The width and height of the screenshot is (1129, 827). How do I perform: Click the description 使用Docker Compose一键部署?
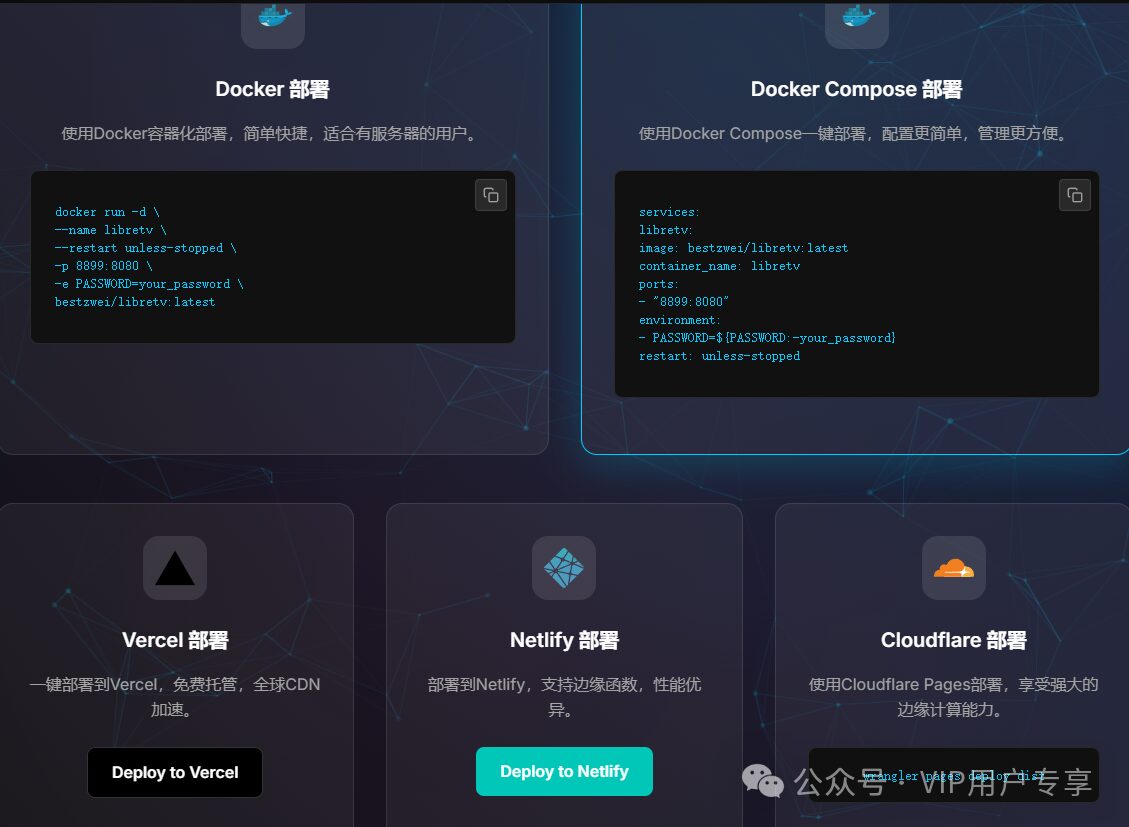coord(857,133)
